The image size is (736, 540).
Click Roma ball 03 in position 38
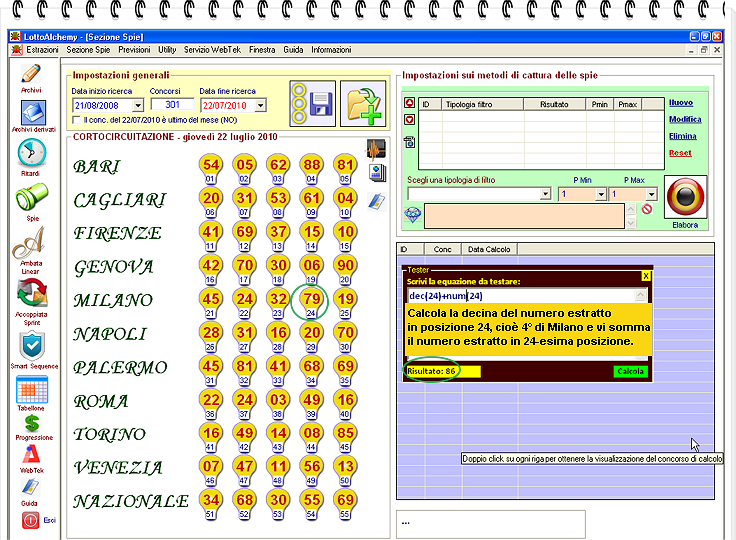coord(278,401)
